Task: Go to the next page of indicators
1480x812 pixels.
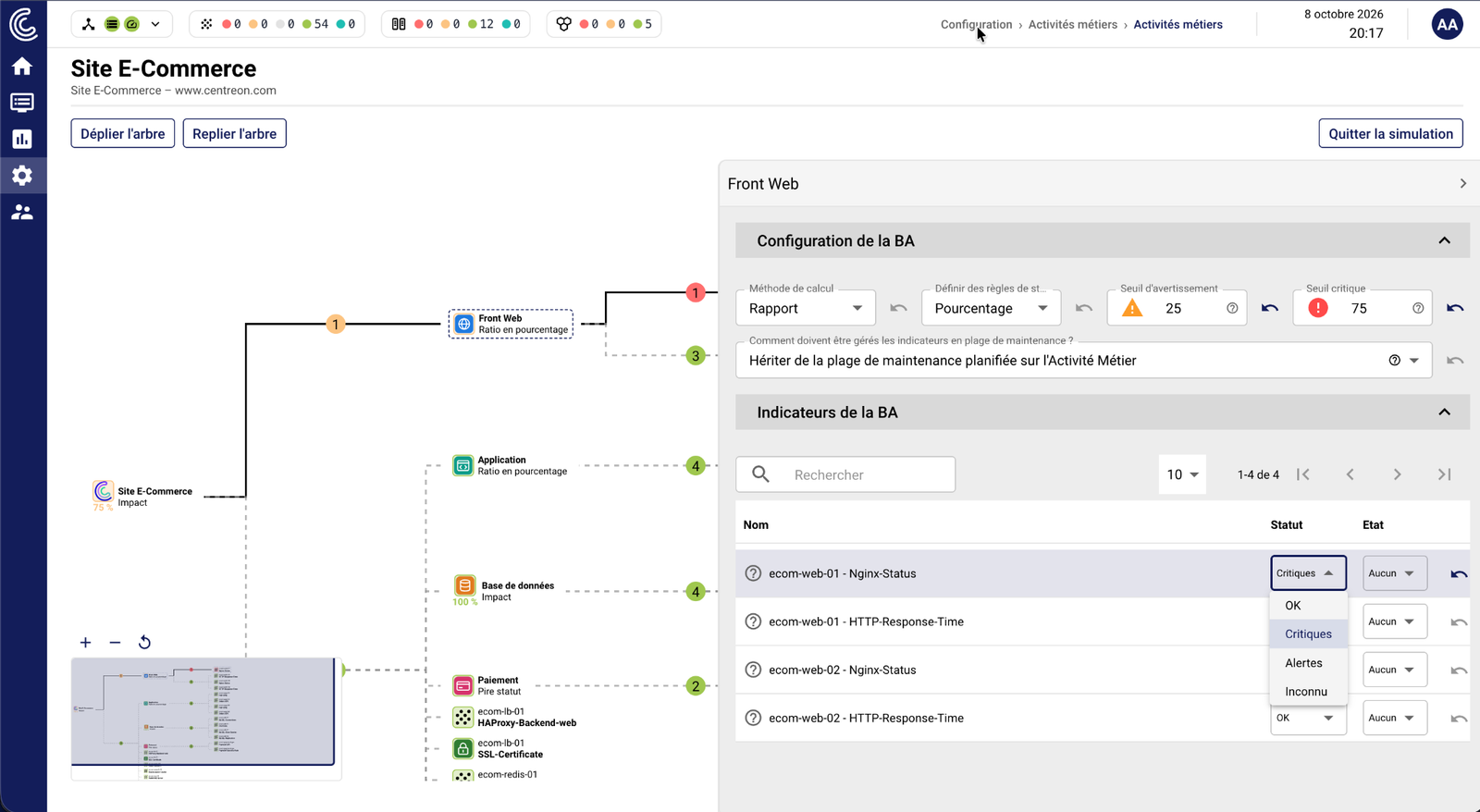Action: click(1397, 474)
